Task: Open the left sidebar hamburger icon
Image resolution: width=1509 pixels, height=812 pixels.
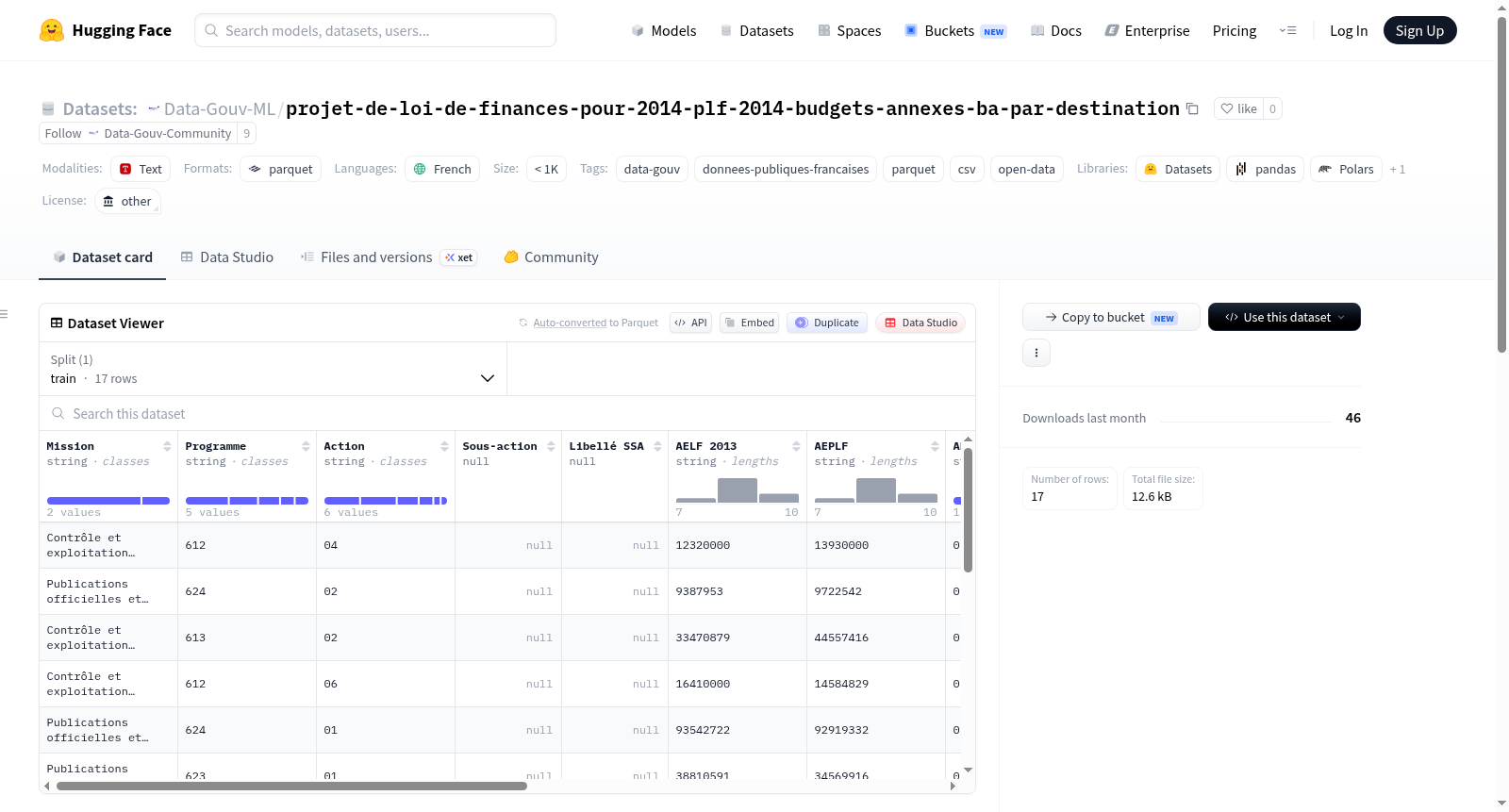Action: pos(4,314)
